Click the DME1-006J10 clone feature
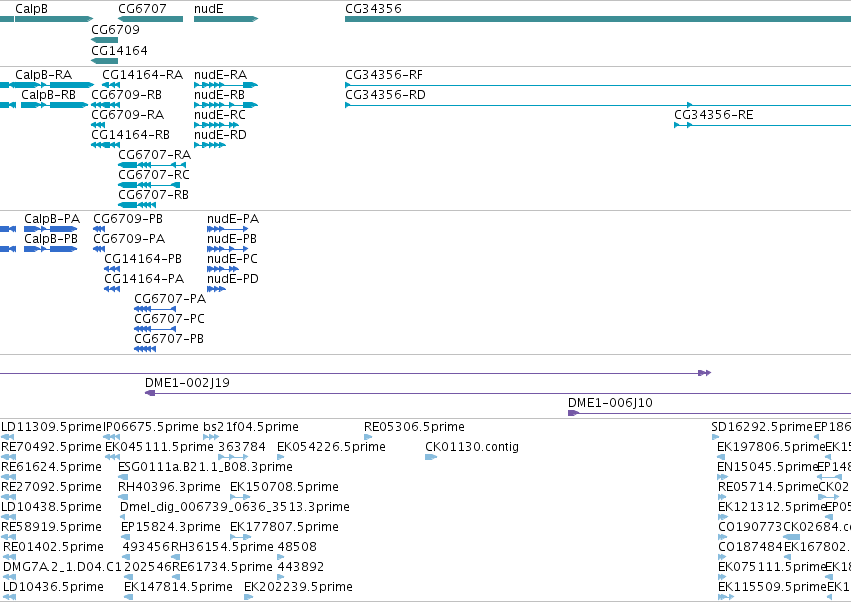This screenshot has width=851, height=602. pyautogui.click(x=709, y=413)
